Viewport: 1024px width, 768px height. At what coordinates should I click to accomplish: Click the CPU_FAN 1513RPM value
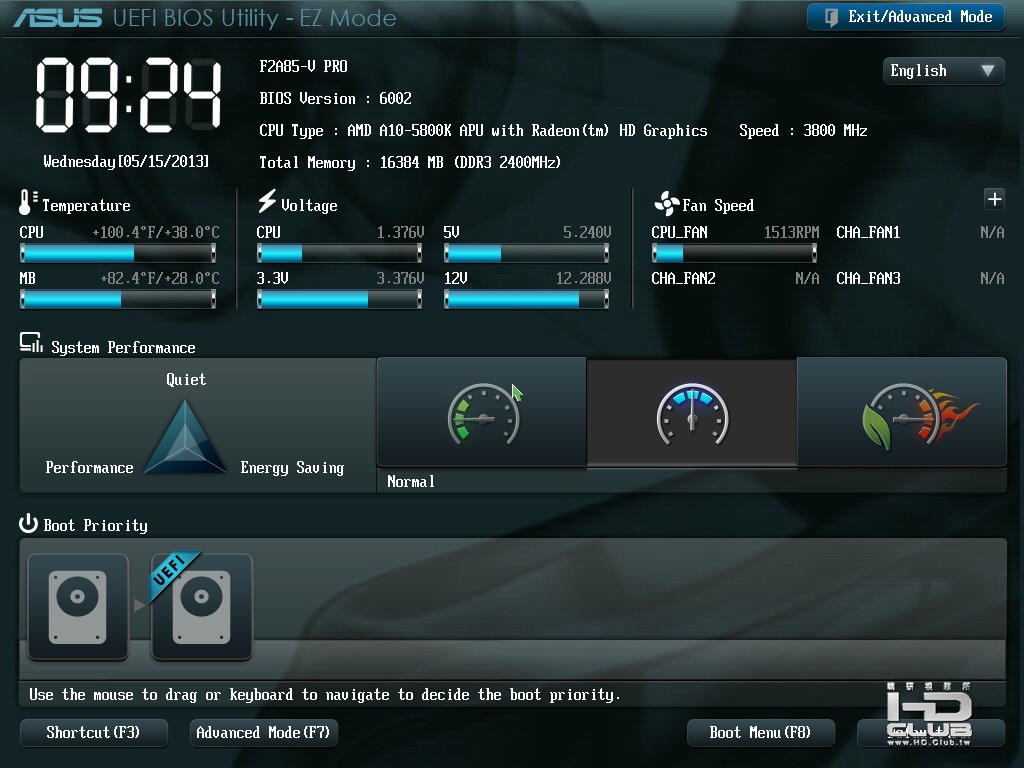(792, 232)
